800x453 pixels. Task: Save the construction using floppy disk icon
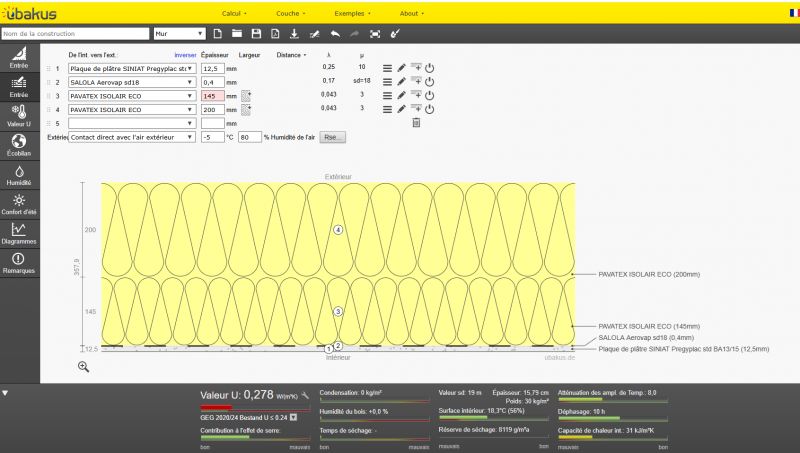(x=256, y=34)
